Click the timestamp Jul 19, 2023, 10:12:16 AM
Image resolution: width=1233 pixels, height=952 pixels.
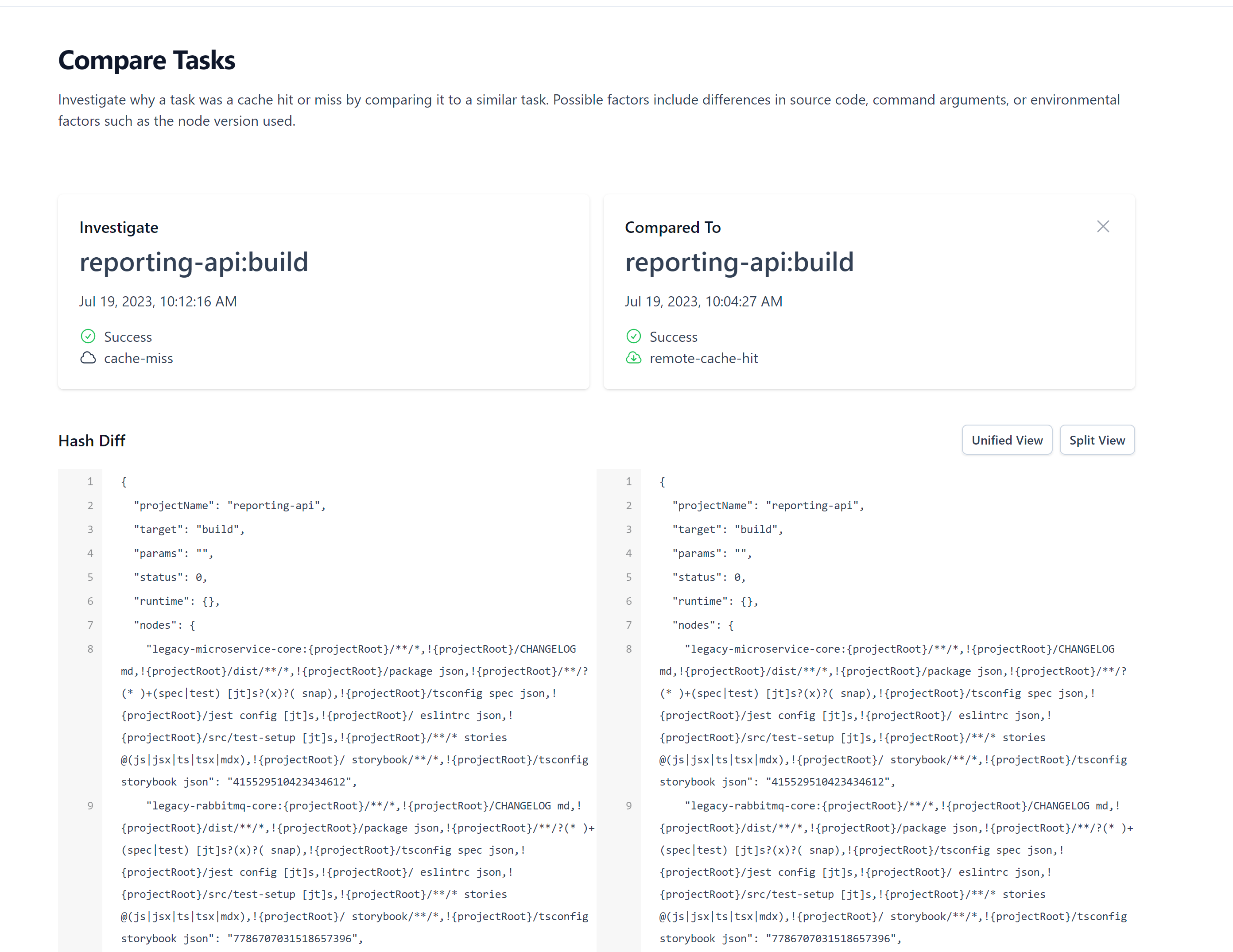(158, 301)
